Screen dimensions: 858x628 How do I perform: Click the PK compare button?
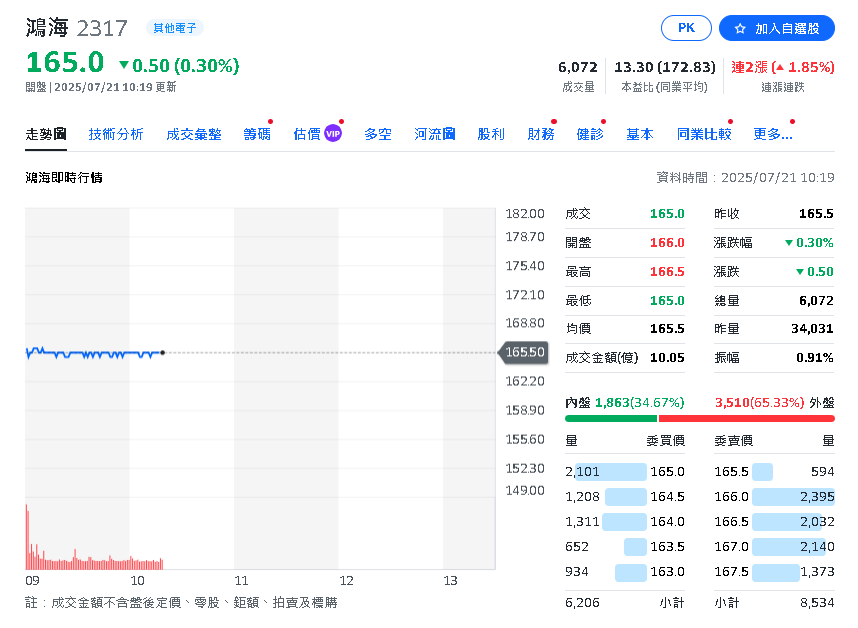click(686, 28)
